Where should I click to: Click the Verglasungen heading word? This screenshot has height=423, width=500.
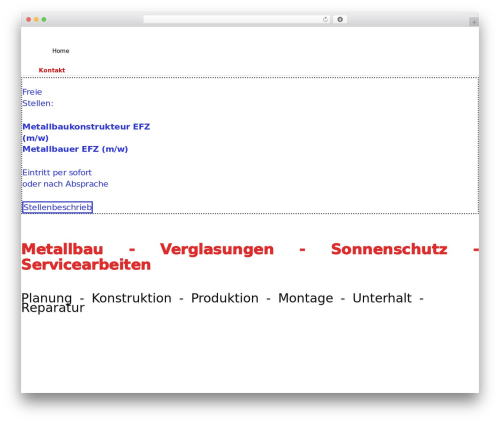tap(217, 249)
